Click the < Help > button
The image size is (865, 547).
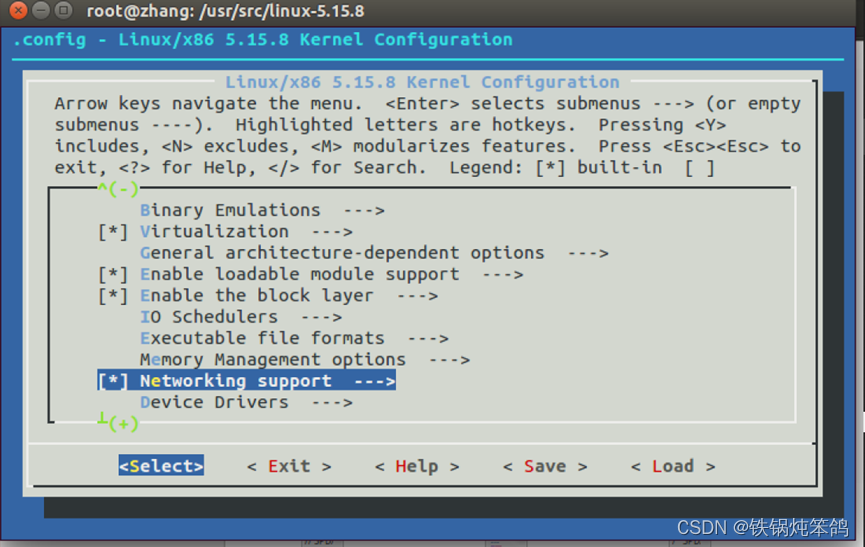417,466
